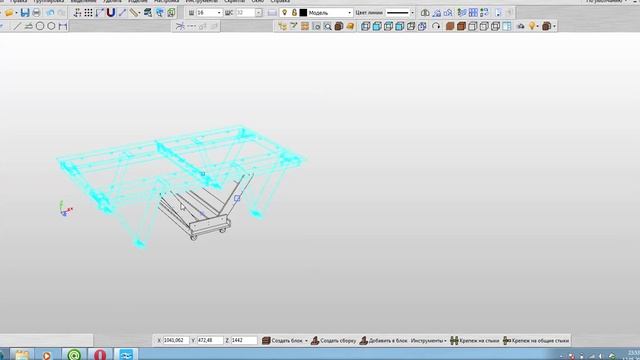Switch to first blue cube view icon

(365, 27)
